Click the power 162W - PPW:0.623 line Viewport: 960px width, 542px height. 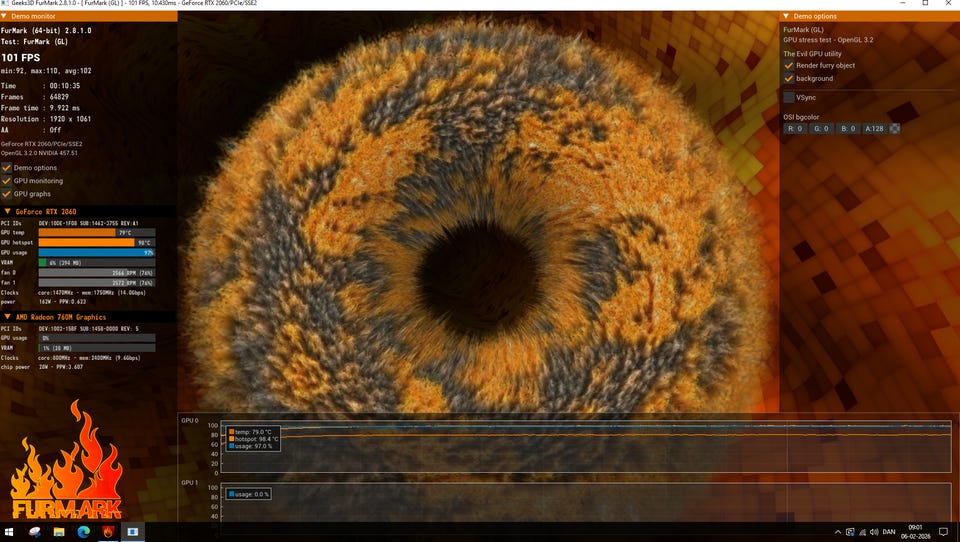tap(62, 302)
